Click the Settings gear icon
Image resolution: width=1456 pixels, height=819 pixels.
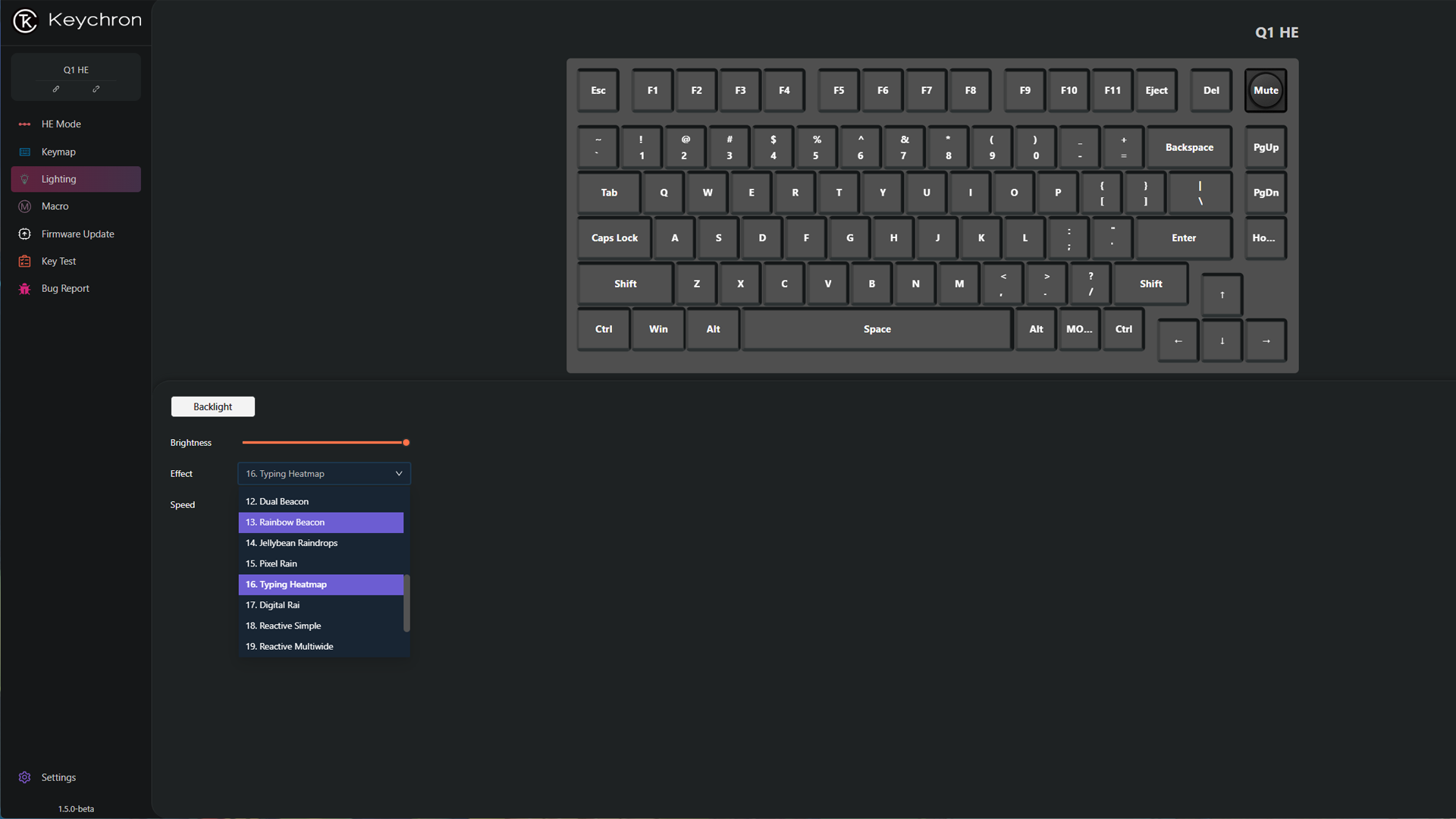(x=24, y=777)
